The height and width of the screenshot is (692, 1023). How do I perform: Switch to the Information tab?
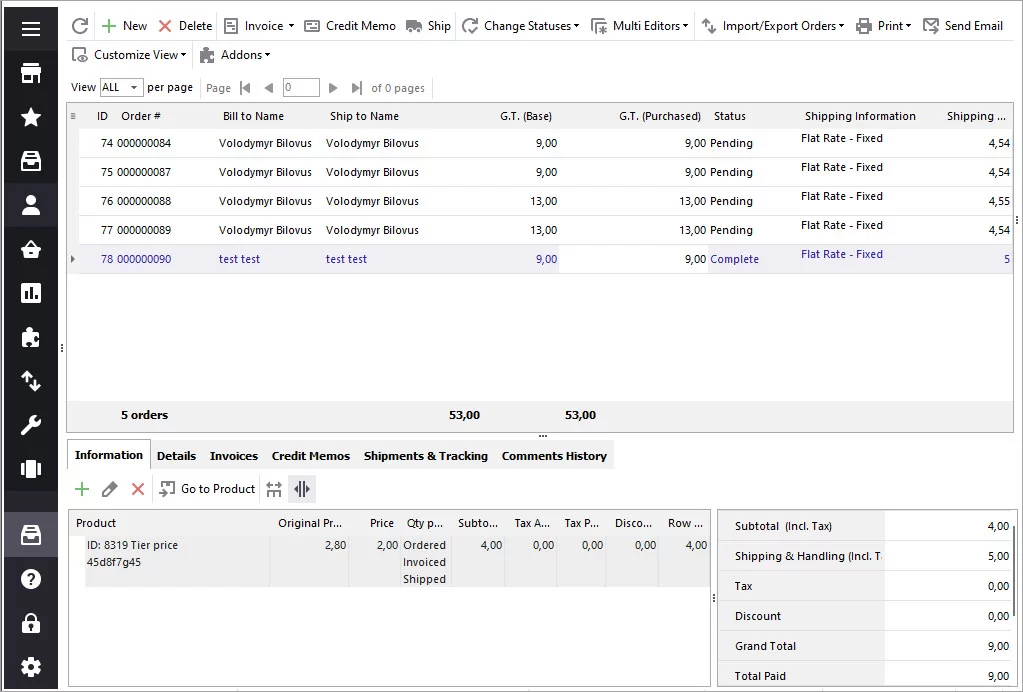pyautogui.click(x=109, y=455)
